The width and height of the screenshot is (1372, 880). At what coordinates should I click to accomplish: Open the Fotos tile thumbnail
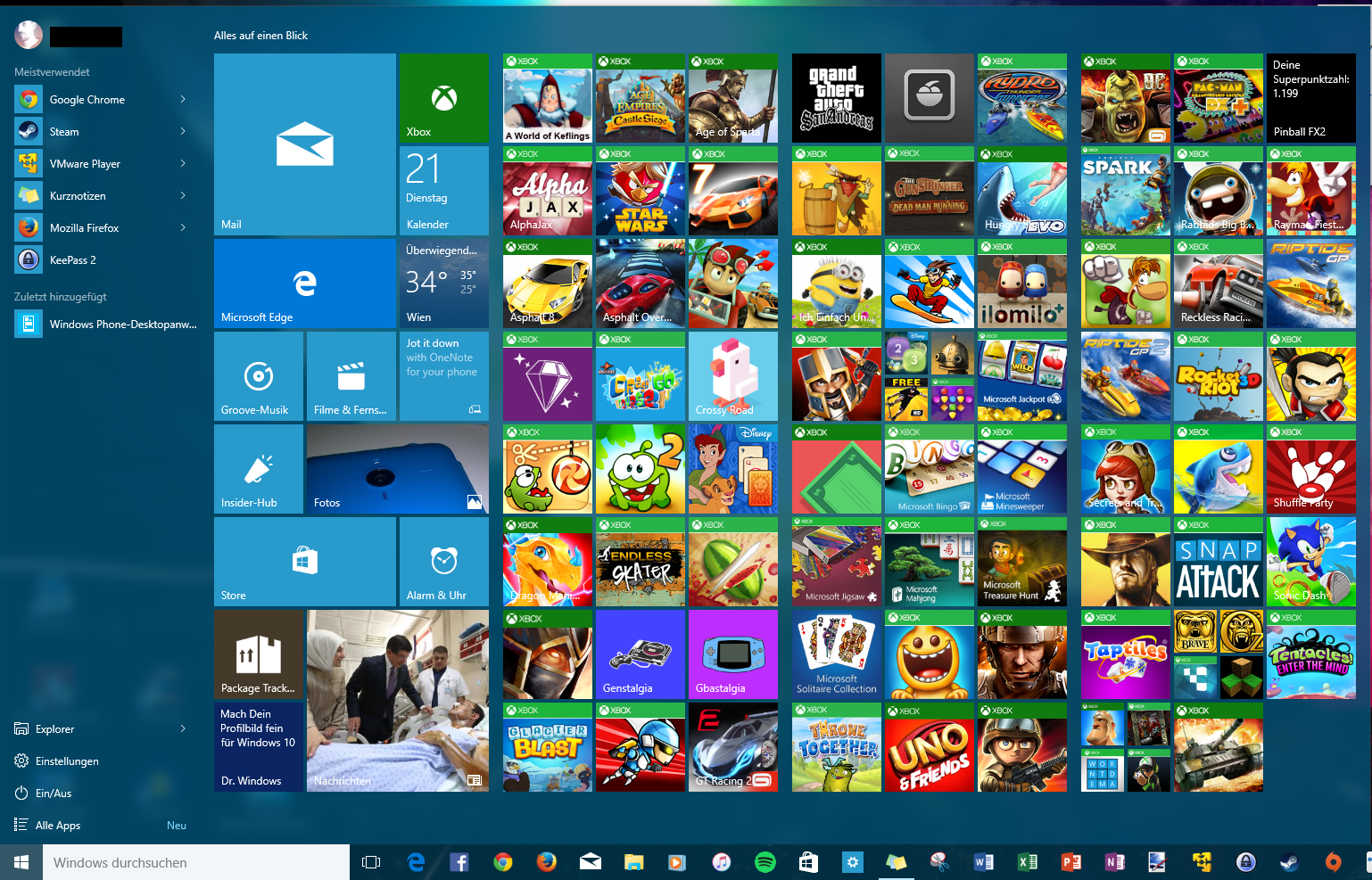pyautogui.click(x=398, y=469)
